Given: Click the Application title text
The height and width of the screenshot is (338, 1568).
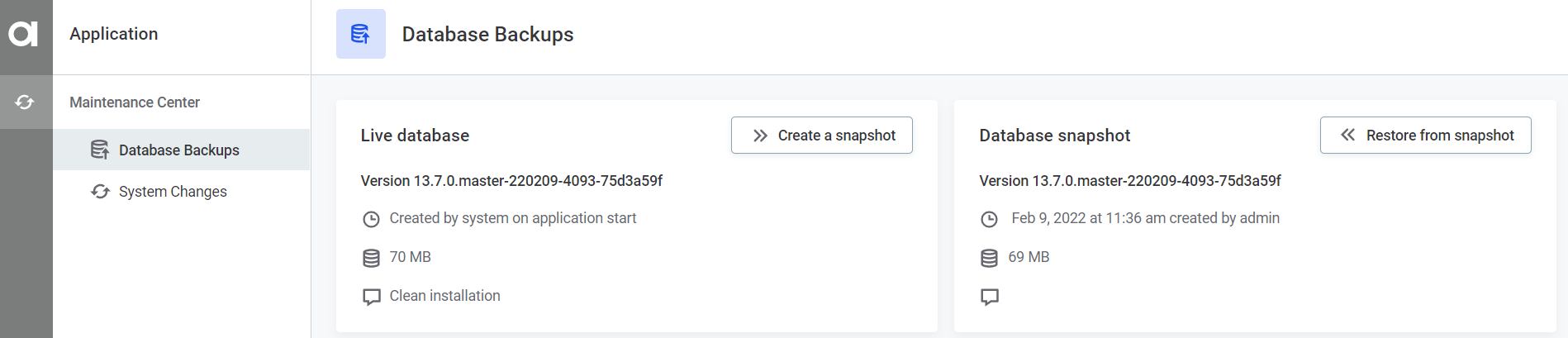Looking at the screenshot, I should tap(114, 34).
